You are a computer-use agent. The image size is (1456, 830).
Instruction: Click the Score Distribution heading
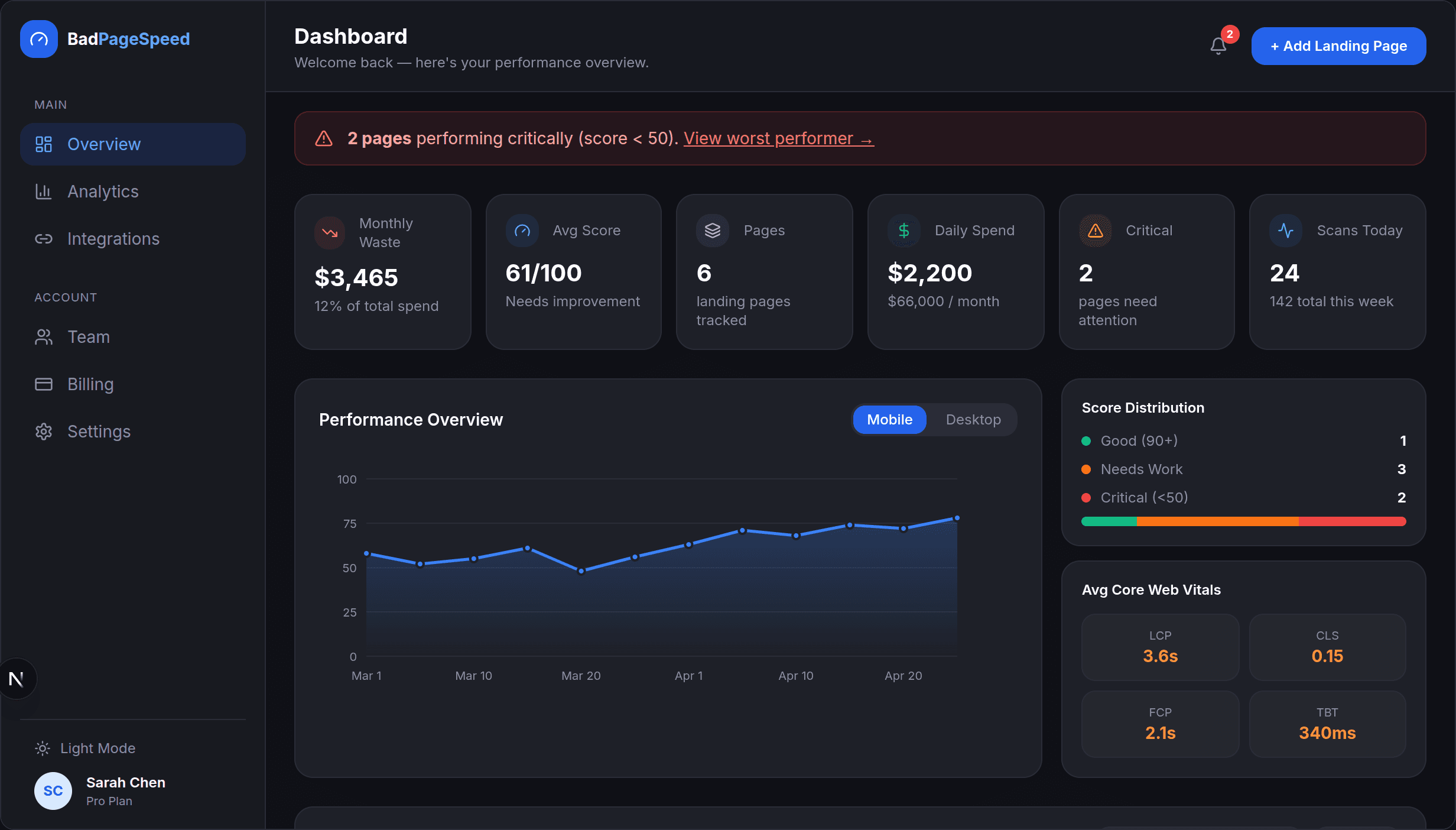point(1143,408)
